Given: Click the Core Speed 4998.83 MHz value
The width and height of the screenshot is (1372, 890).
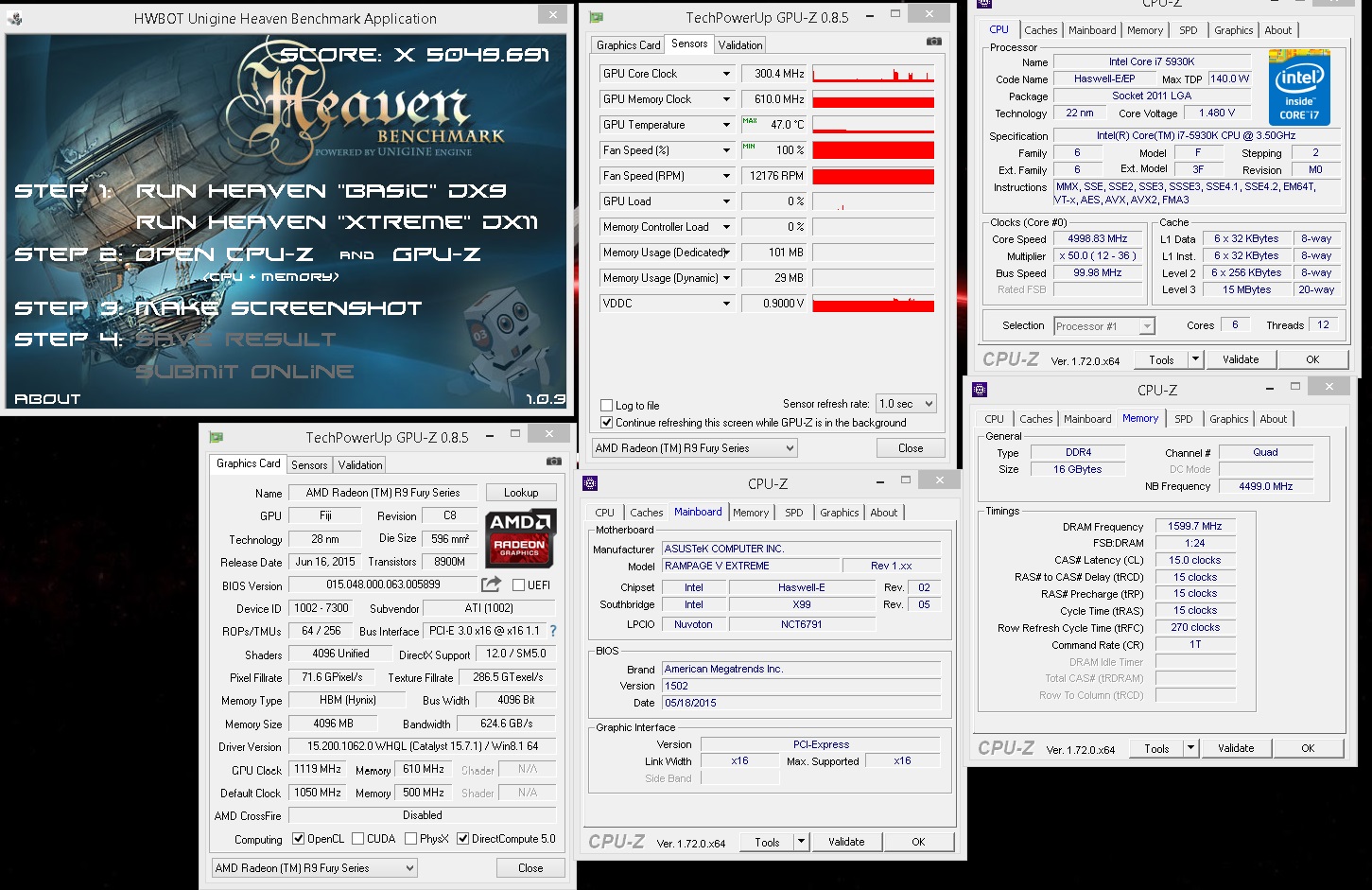Looking at the screenshot, I should [1097, 238].
